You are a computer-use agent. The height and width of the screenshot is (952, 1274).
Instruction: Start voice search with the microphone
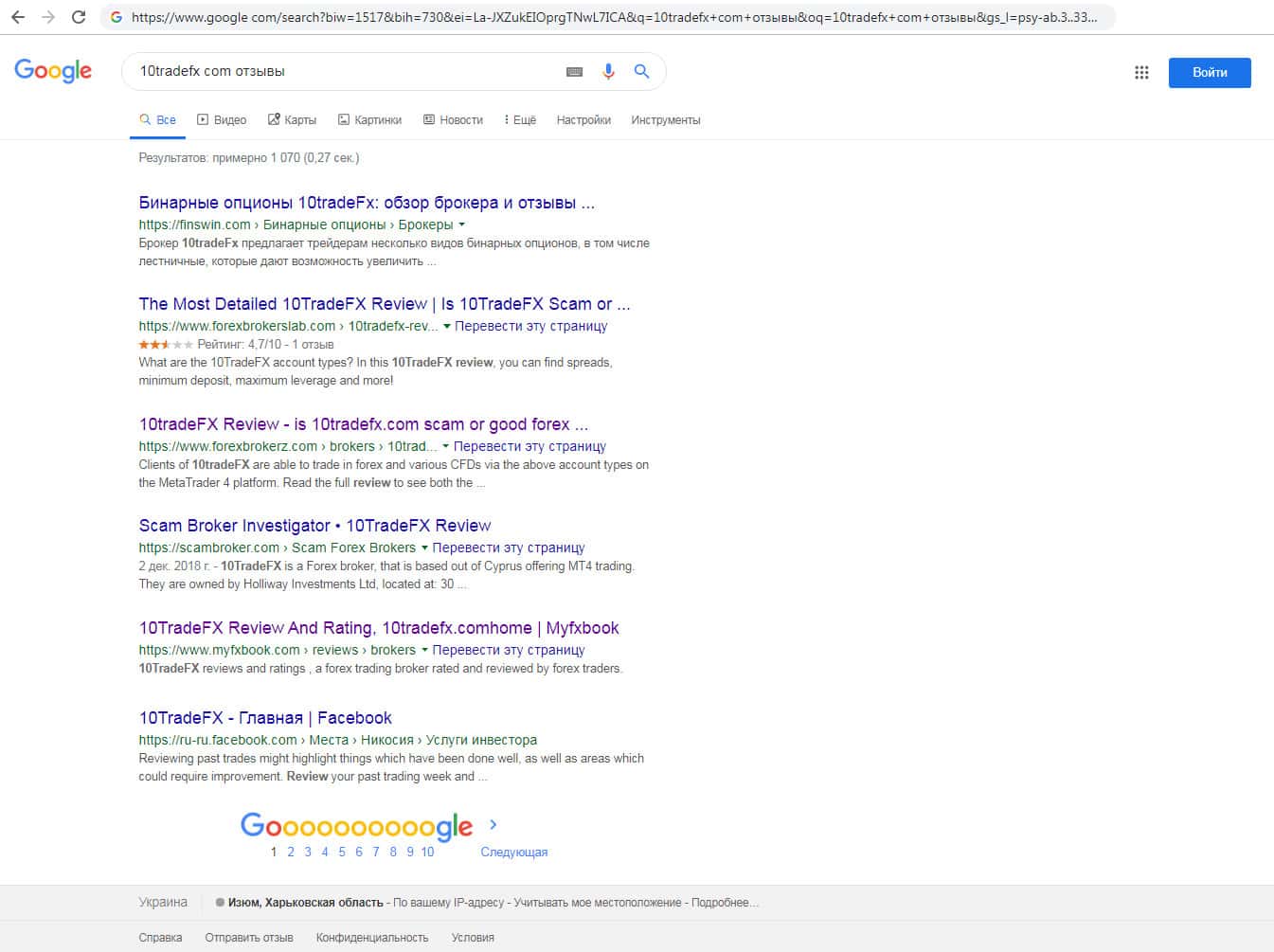[608, 71]
